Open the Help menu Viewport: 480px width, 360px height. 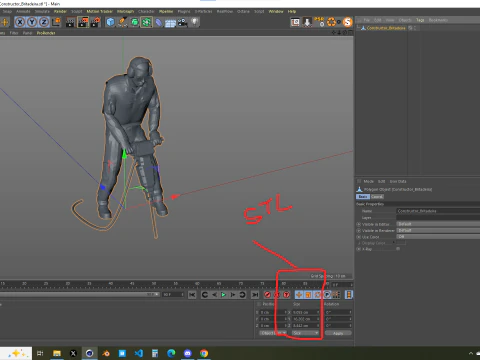[x=292, y=11]
